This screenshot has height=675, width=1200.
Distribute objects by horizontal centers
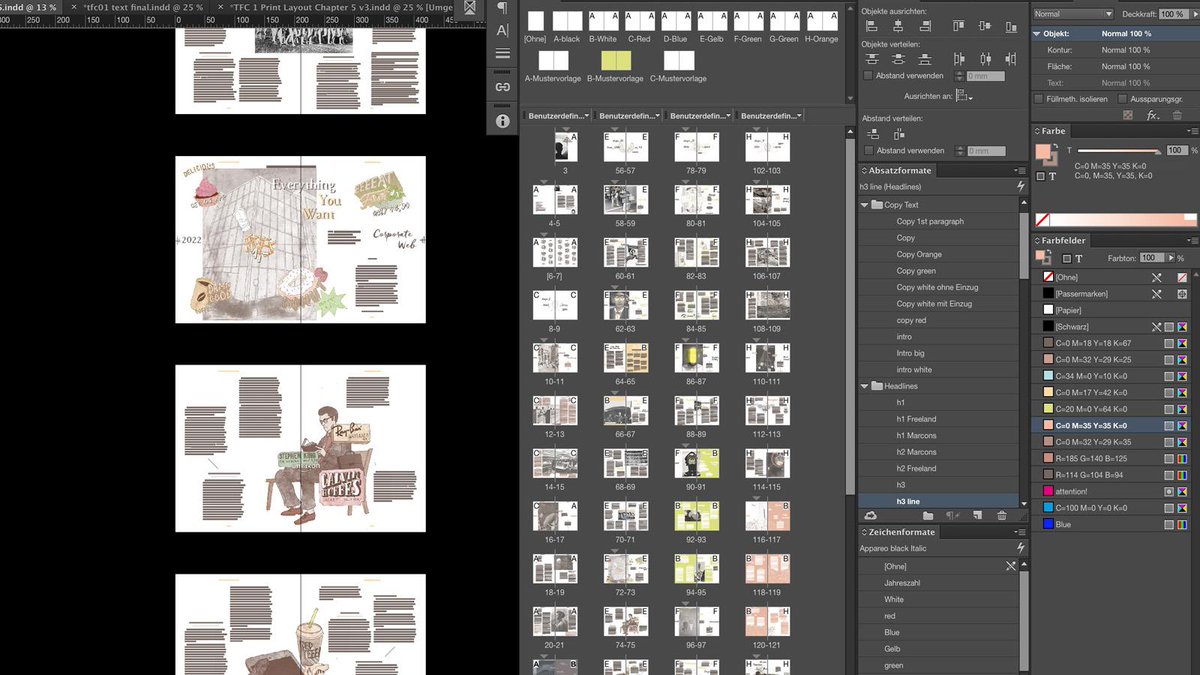(x=986, y=60)
